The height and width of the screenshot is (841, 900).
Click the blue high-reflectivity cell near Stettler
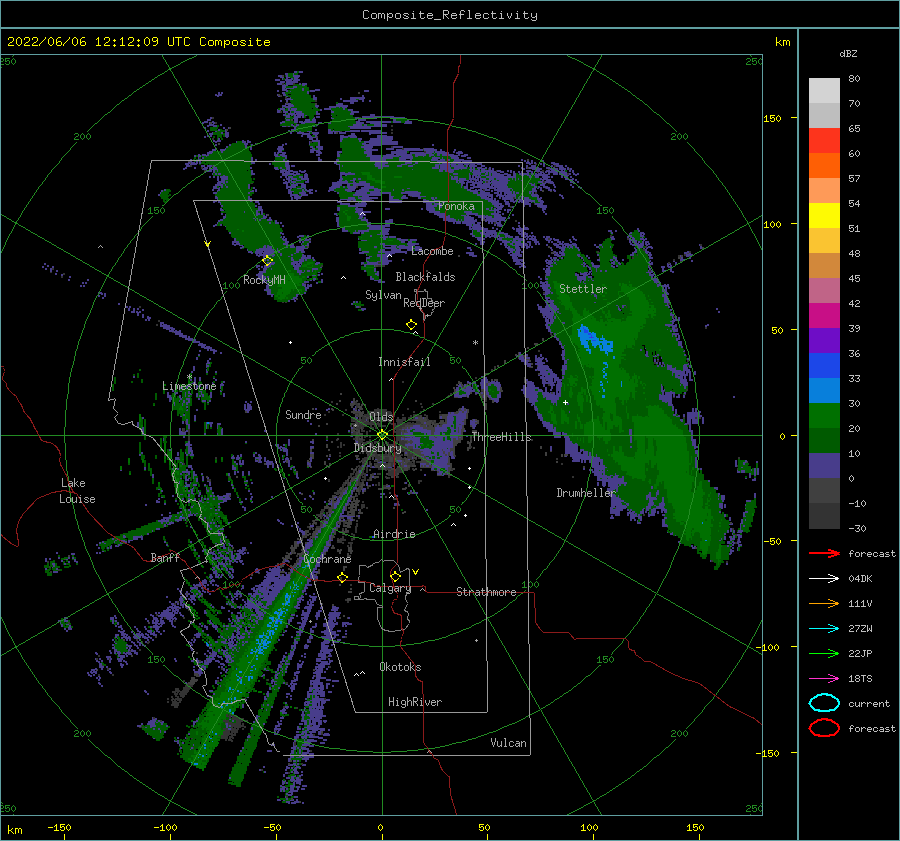point(595,340)
